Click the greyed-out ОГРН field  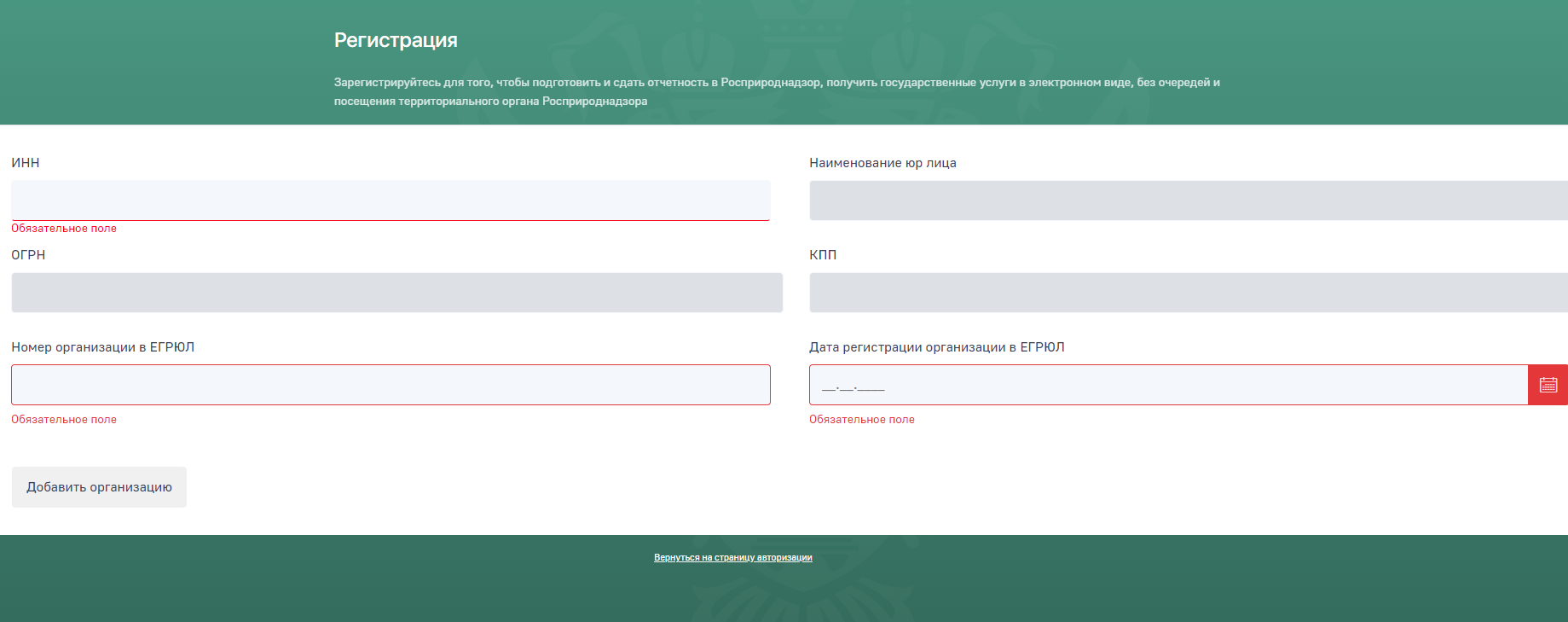pos(396,293)
